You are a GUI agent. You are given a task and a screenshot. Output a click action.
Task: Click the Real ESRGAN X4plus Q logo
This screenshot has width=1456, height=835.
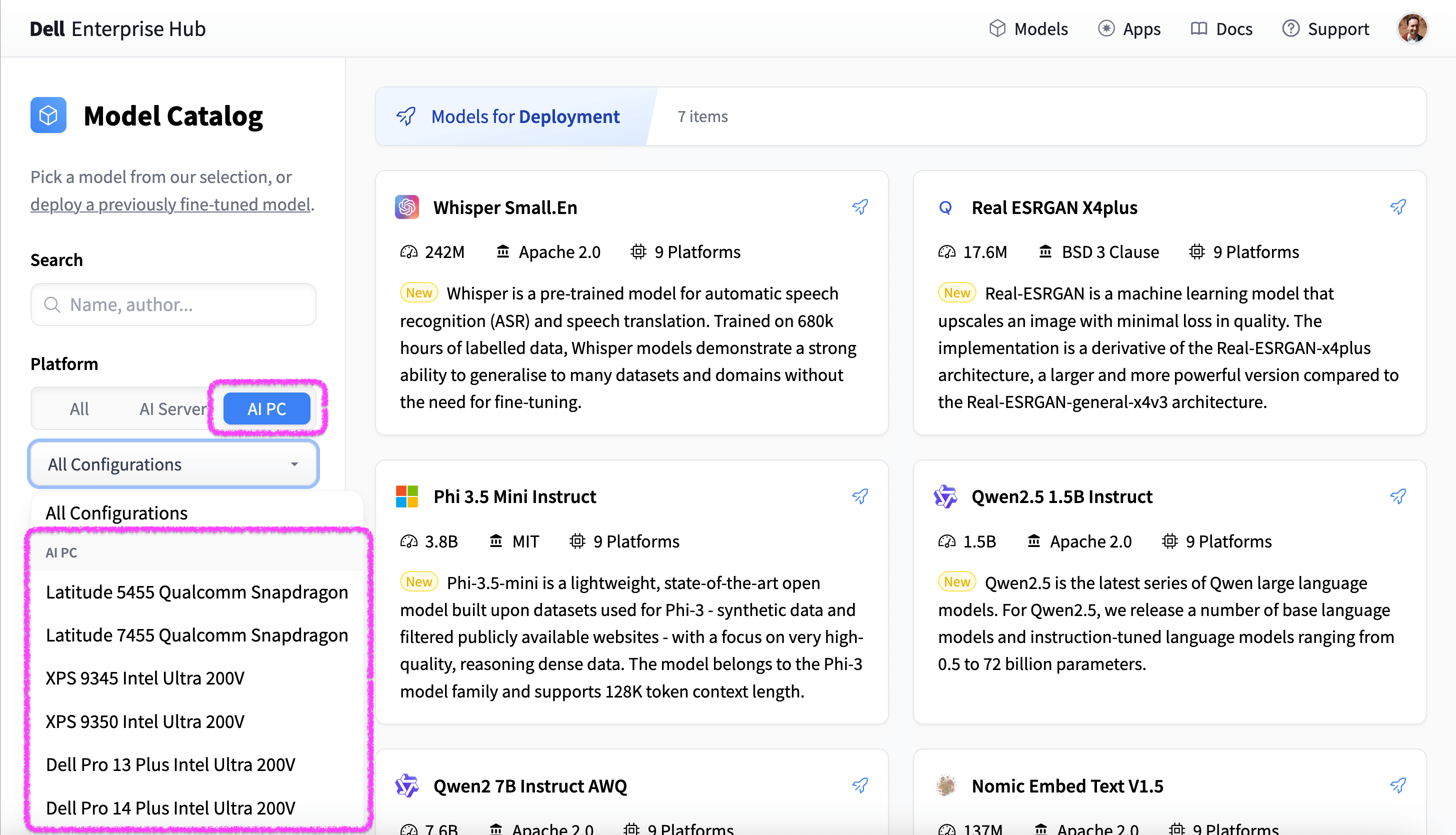[945, 207]
